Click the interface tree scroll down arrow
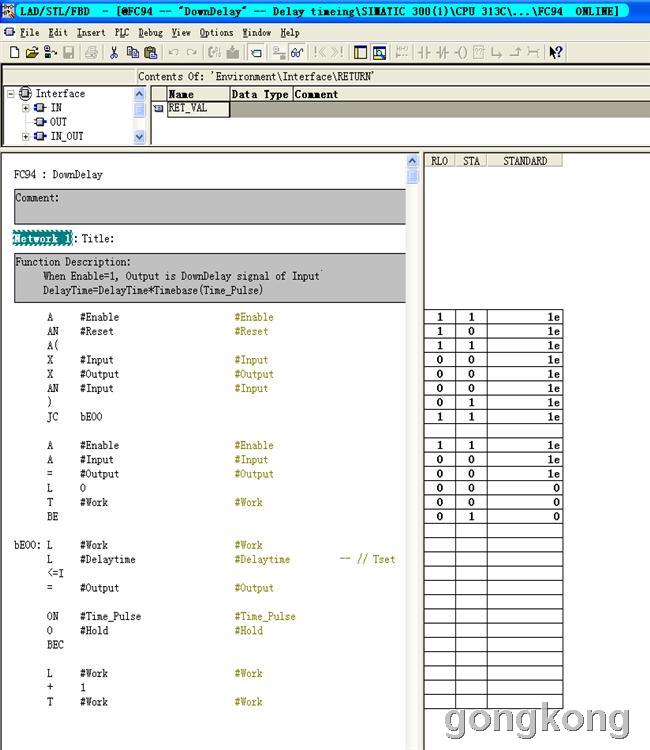 pos(139,137)
